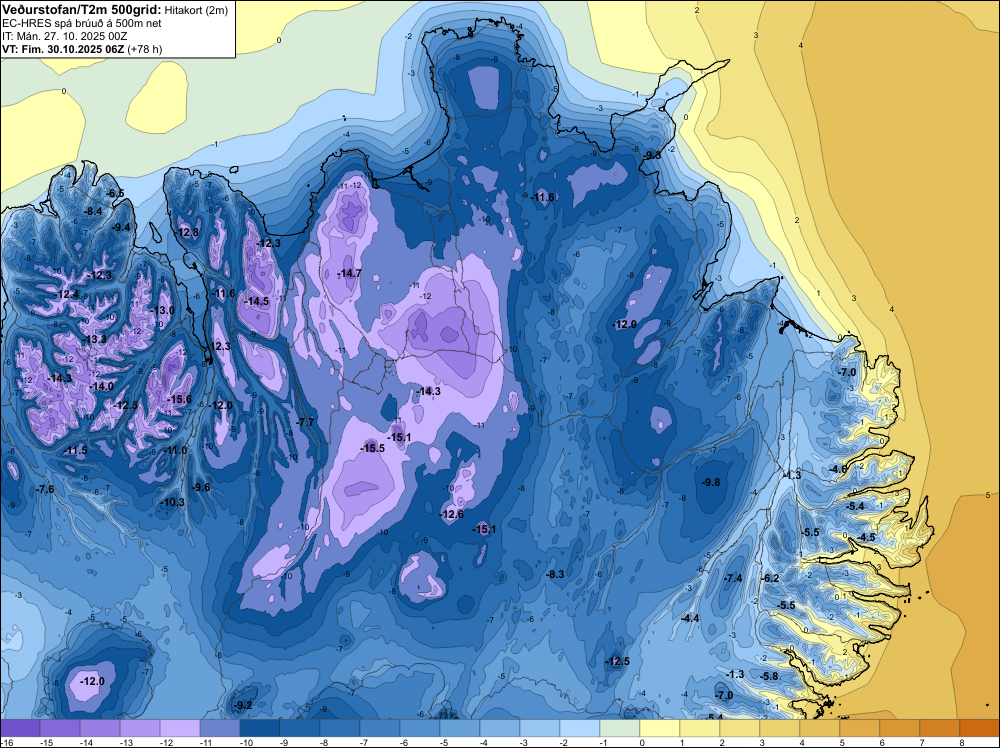
Task: Click the -14.7 temperature label
Action: pyautogui.click(x=349, y=273)
